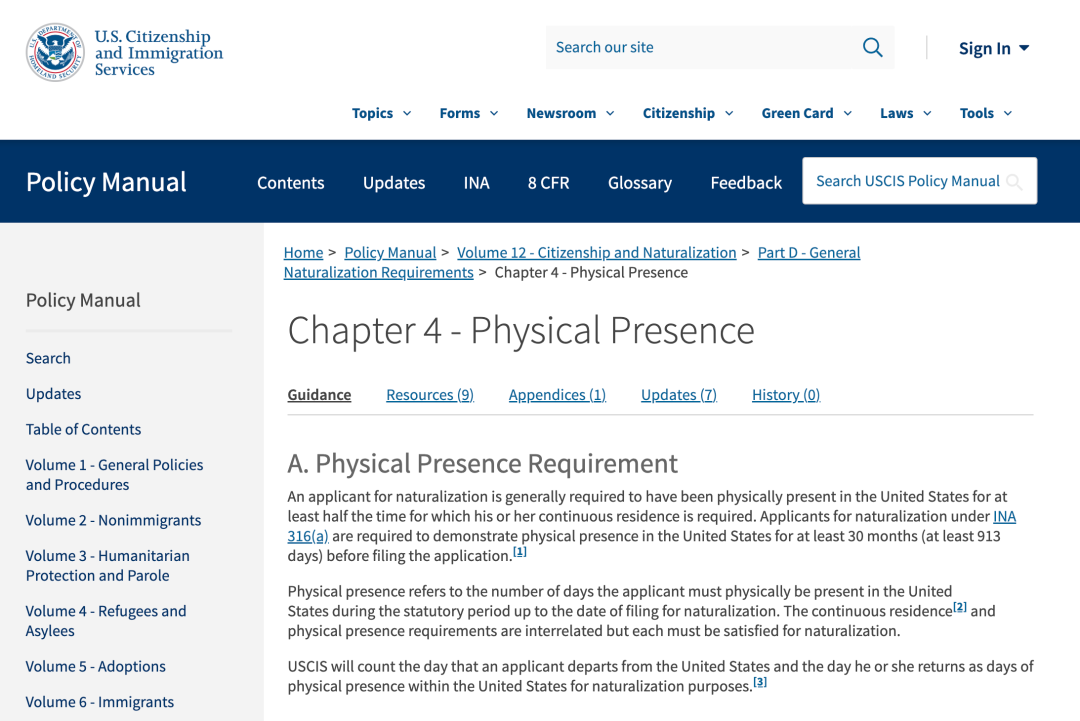Open Volume 5 - Adoptions
Viewport: 1080px width, 721px height.
pyautogui.click(x=96, y=667)
